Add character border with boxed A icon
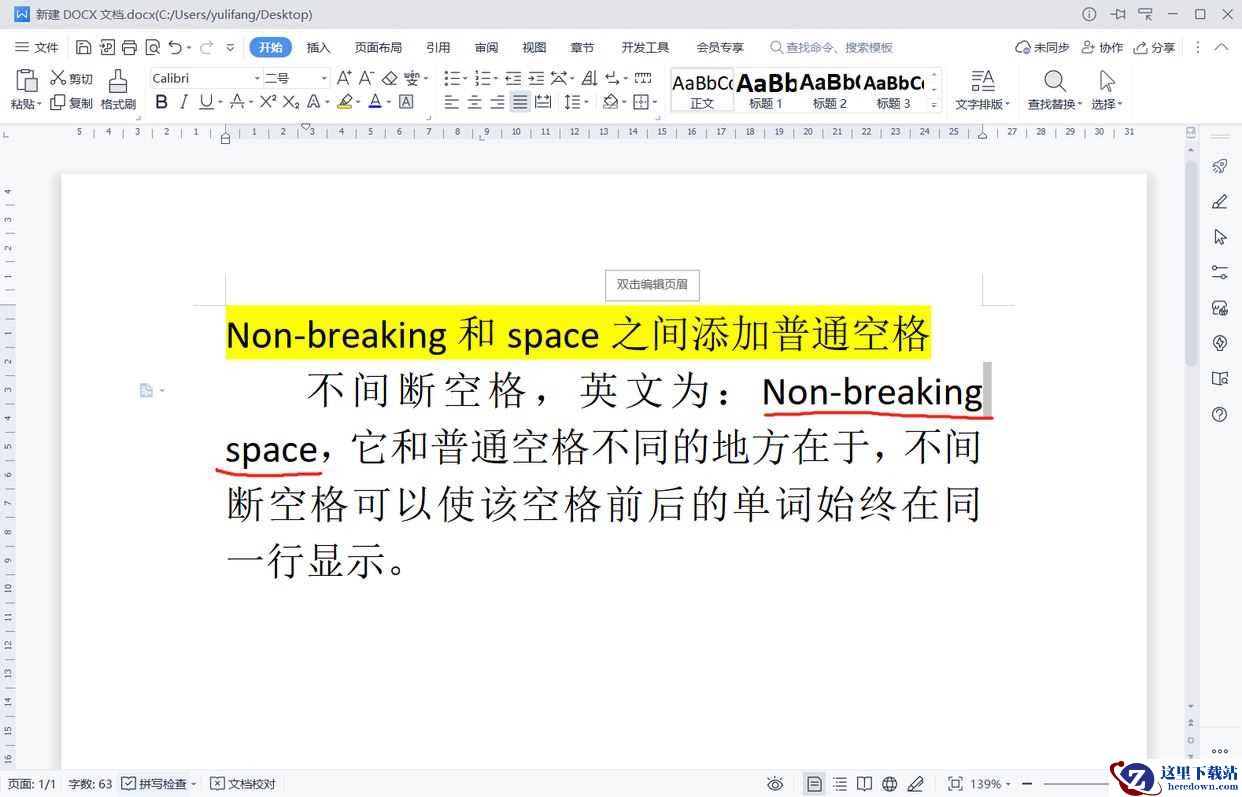The width and height of the screenshot is (1242, 797). [406, 102]
